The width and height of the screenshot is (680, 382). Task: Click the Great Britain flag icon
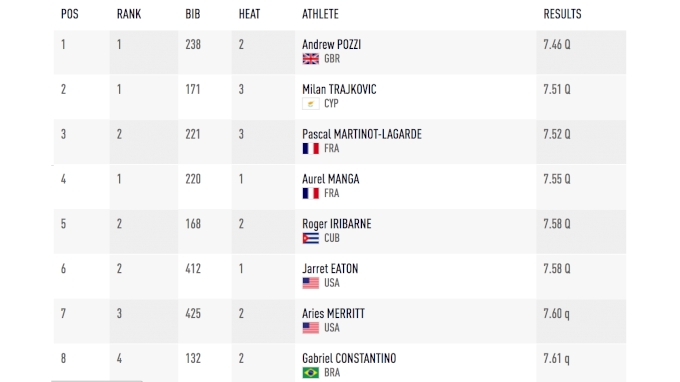311,59
